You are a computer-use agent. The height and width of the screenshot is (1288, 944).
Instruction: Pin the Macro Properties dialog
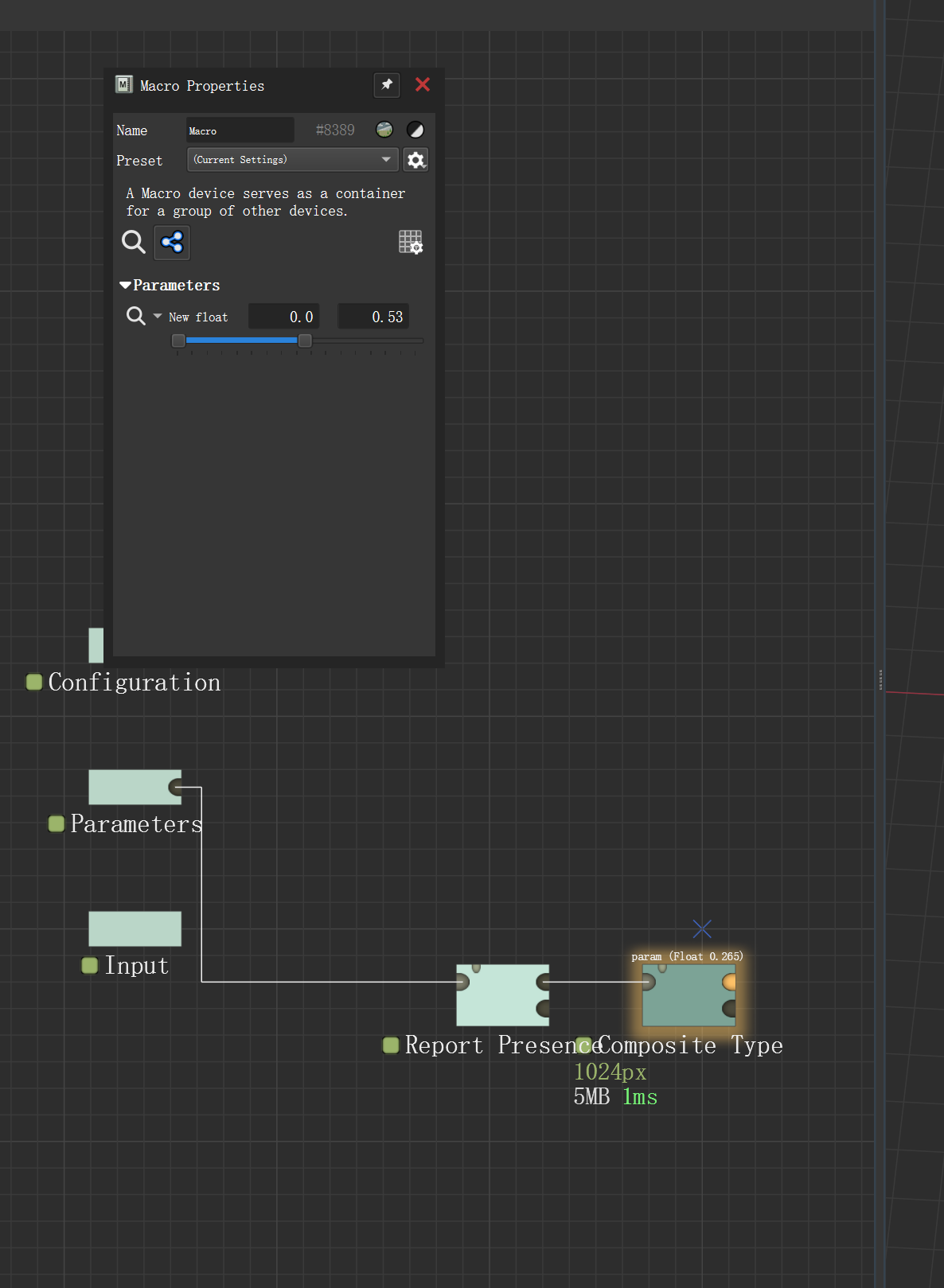387,85
